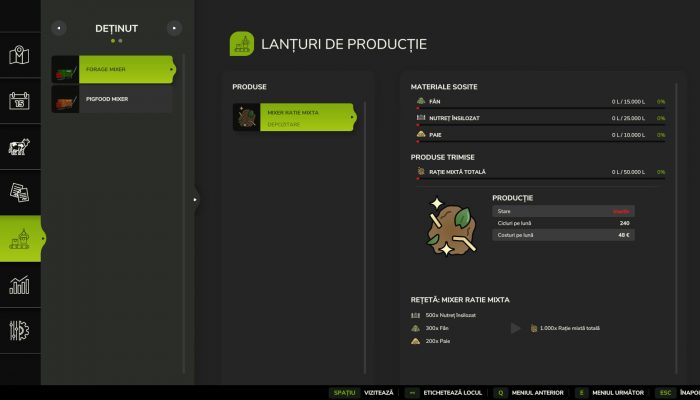Select Pigfood Mixer production point

click(x=113, y=100)
